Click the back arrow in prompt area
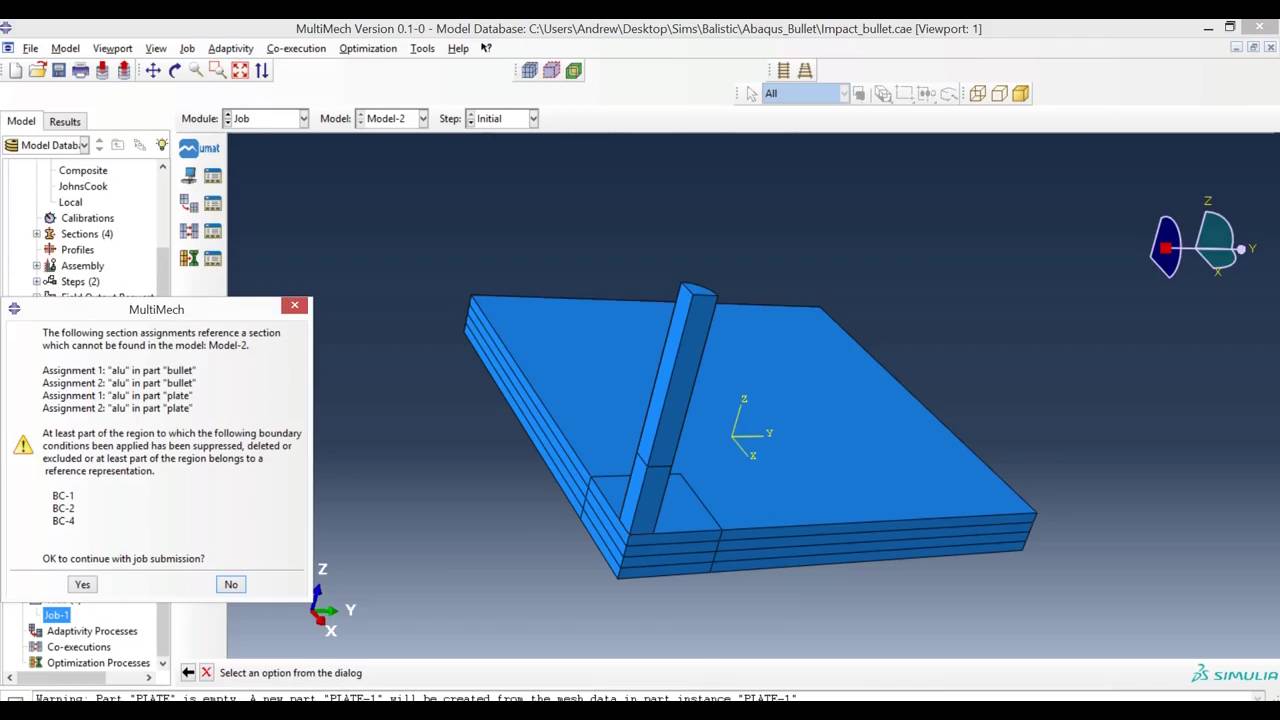This screenshot has height=720, width=1280. (x=188, y=673)
